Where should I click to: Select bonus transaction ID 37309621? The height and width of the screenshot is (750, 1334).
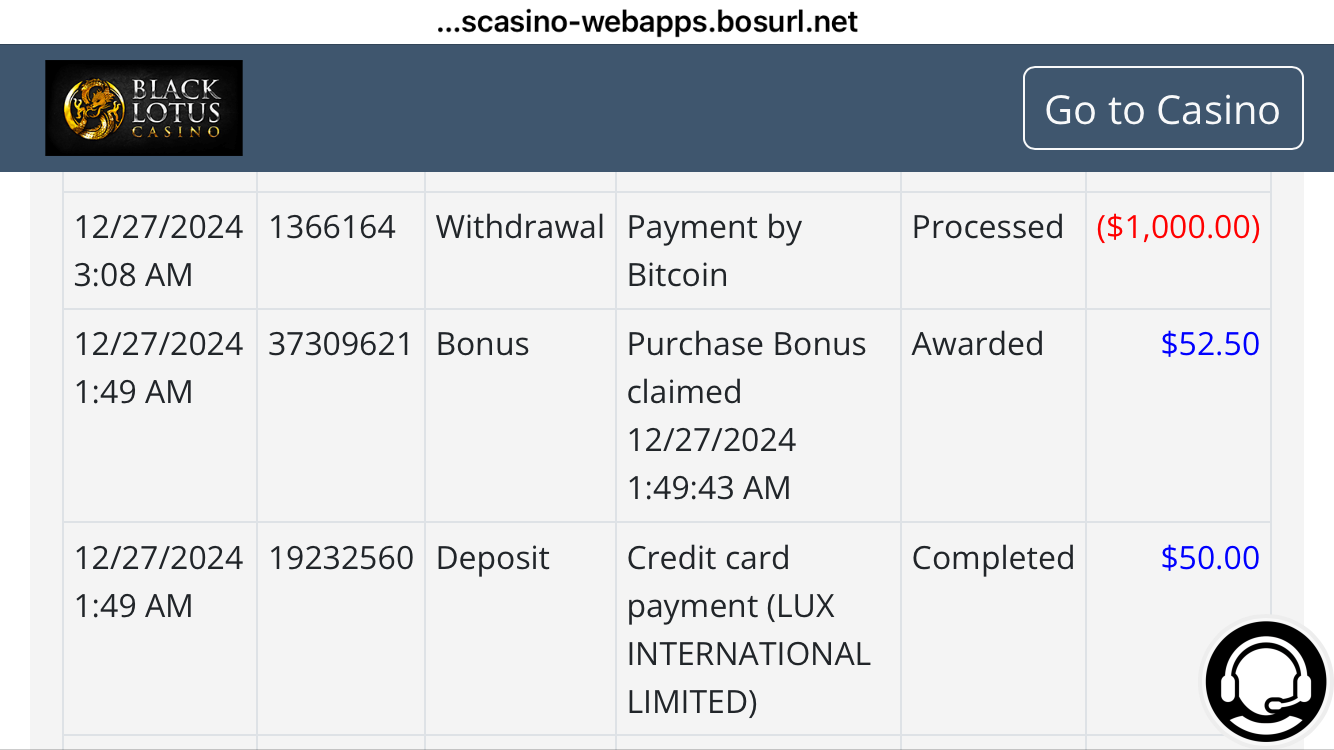[340, 344]
